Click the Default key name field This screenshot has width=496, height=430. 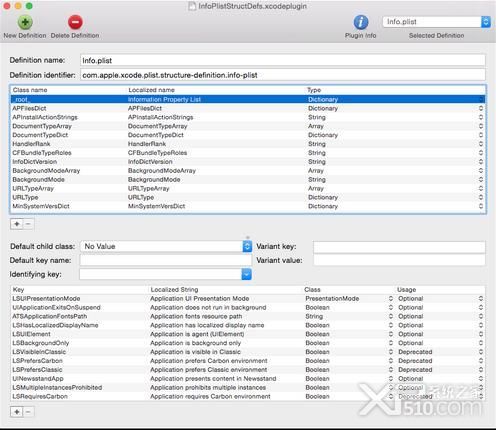166,260
